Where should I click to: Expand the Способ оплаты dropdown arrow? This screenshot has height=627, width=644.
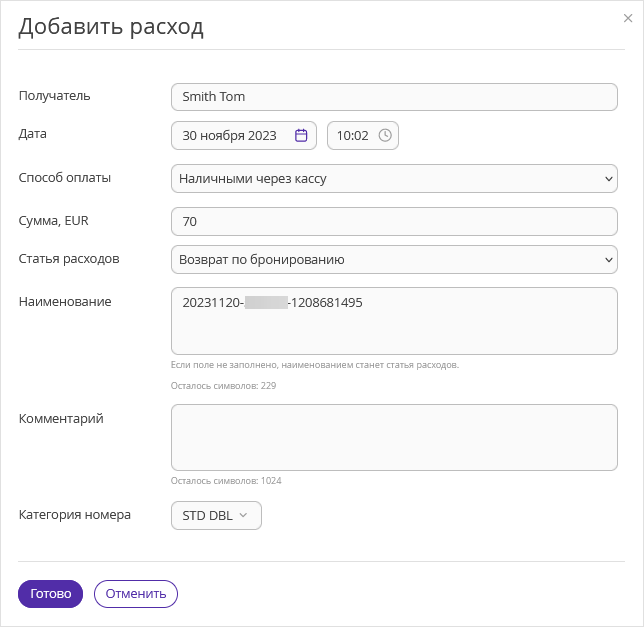609,179
